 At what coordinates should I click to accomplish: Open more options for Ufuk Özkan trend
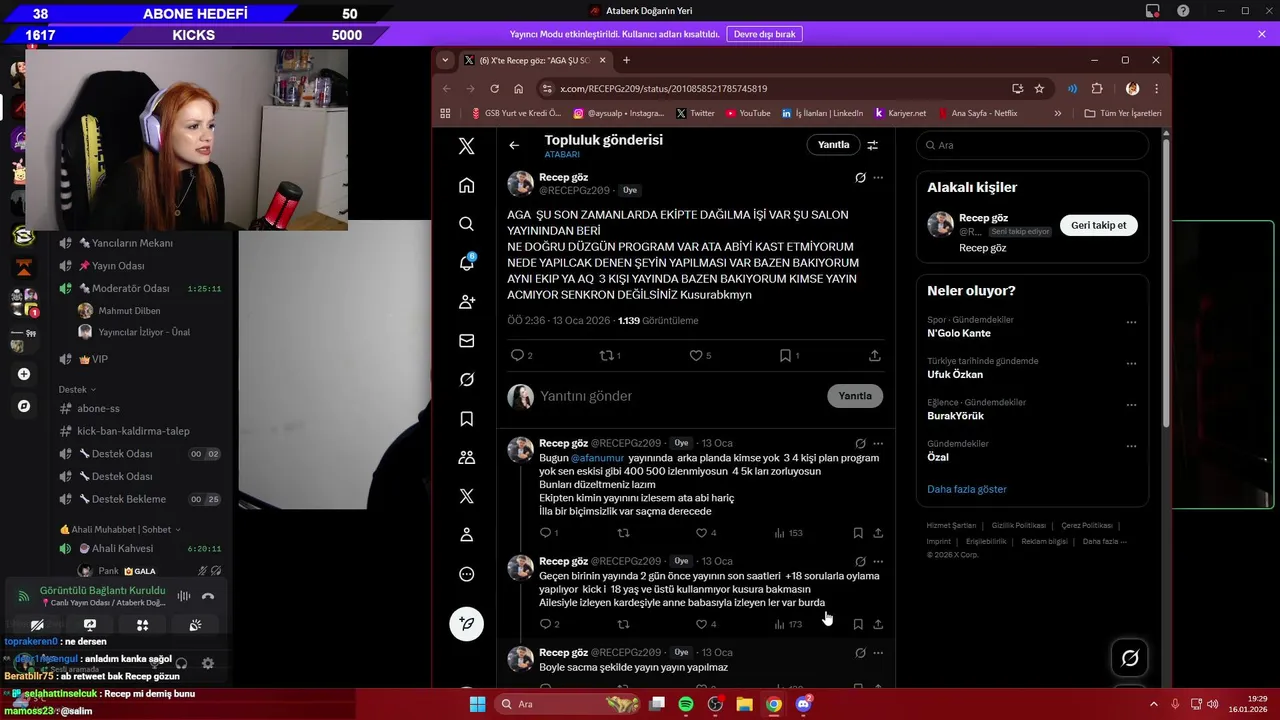pos(1131,364)
